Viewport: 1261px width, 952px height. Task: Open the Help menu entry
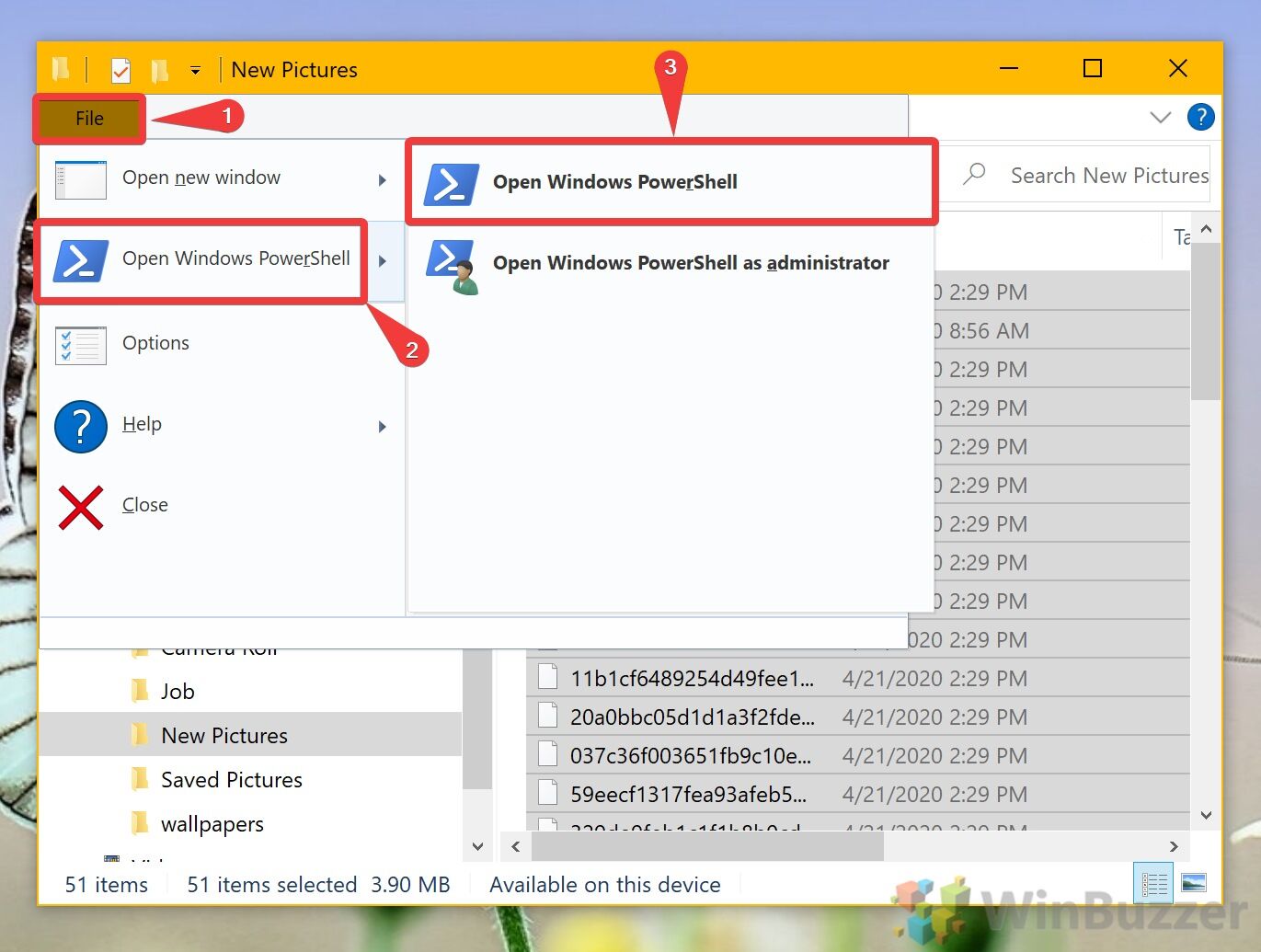[222, 425]
